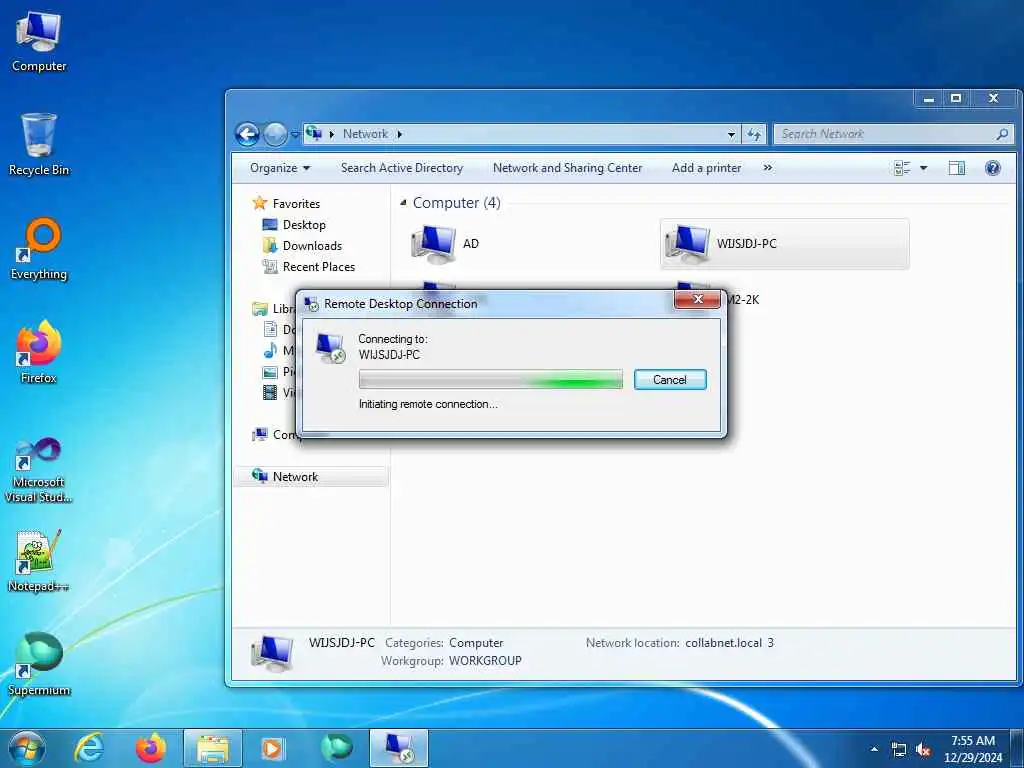Select the WIJSJDJ-PC computer item

coord(784,244)
